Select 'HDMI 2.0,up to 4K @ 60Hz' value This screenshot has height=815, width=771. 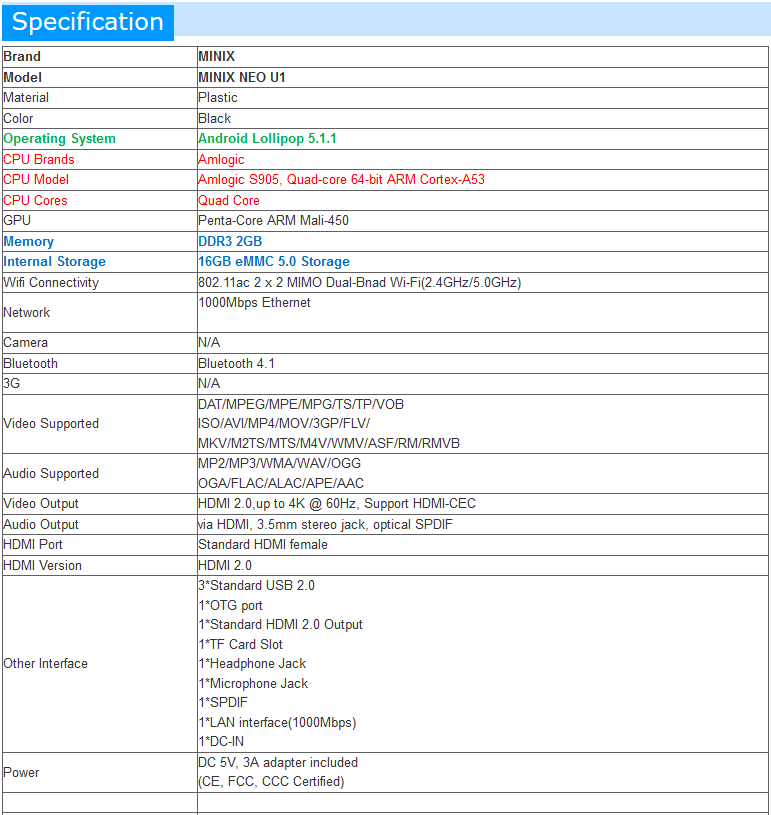(337, 504)
